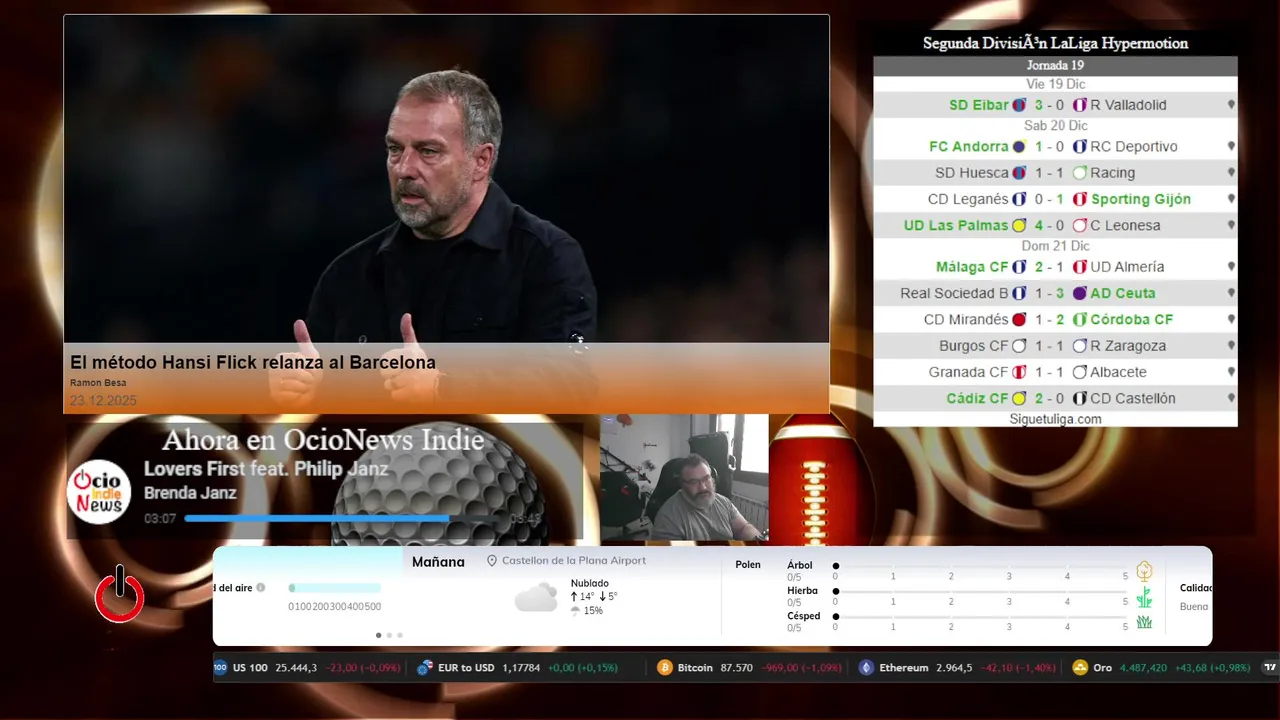Click the R Valladolid team badge
1280x720 pixels.
(1080, 105)
